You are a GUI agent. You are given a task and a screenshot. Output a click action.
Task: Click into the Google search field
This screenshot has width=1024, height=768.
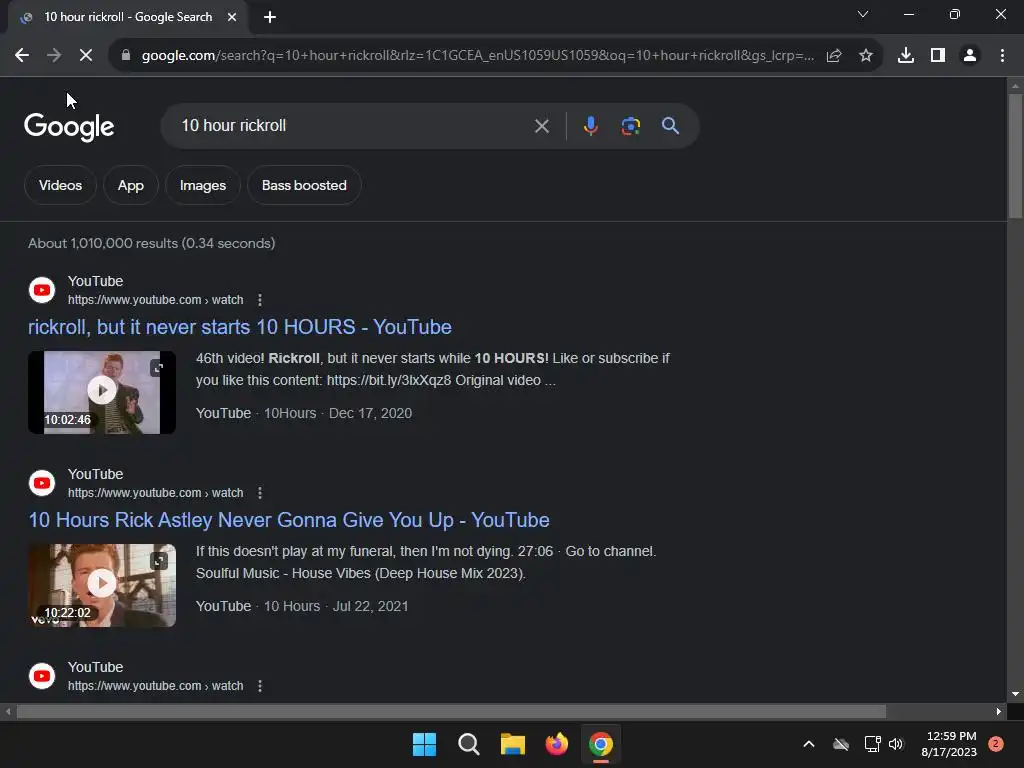(x=353, y=125)
